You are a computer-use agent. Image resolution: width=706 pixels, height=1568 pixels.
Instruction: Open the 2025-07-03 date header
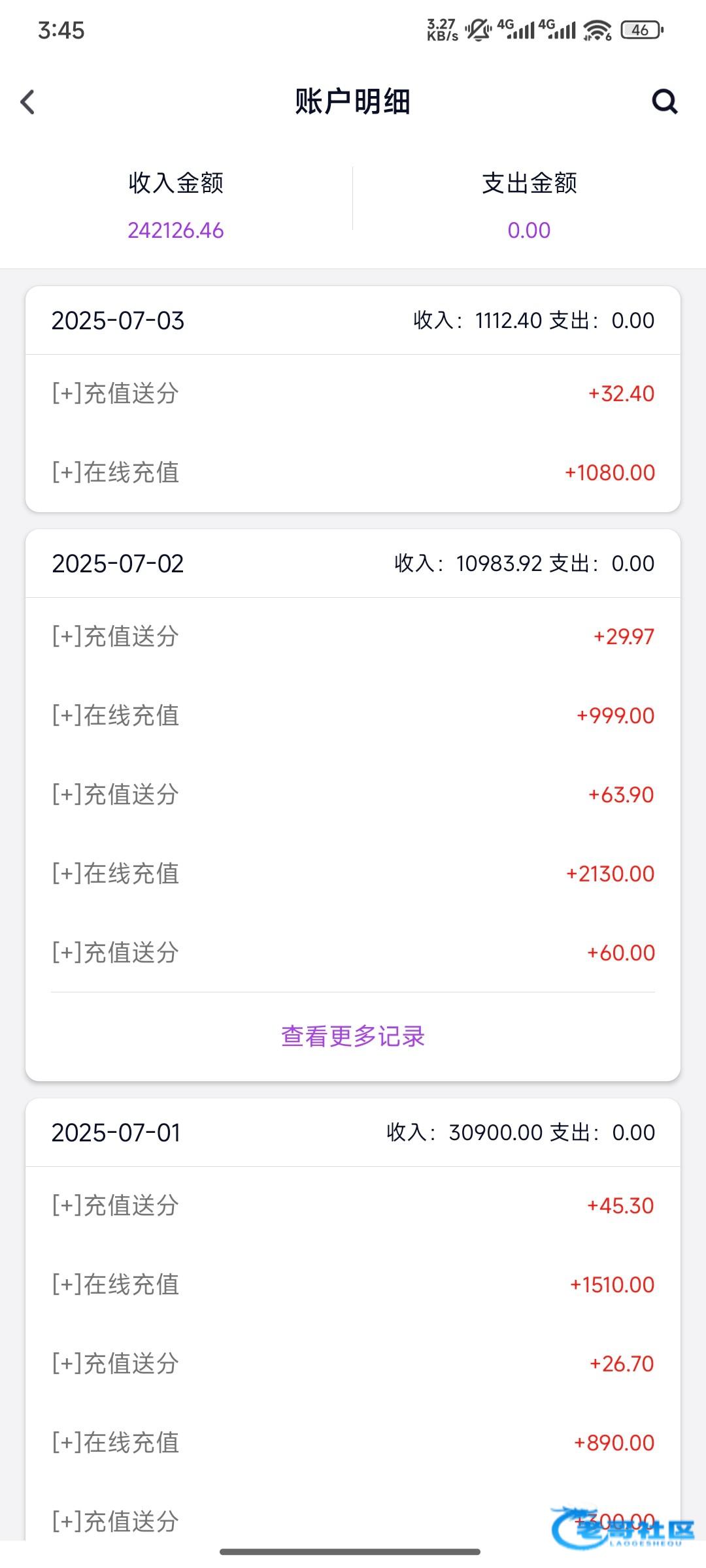click(118, 321)
